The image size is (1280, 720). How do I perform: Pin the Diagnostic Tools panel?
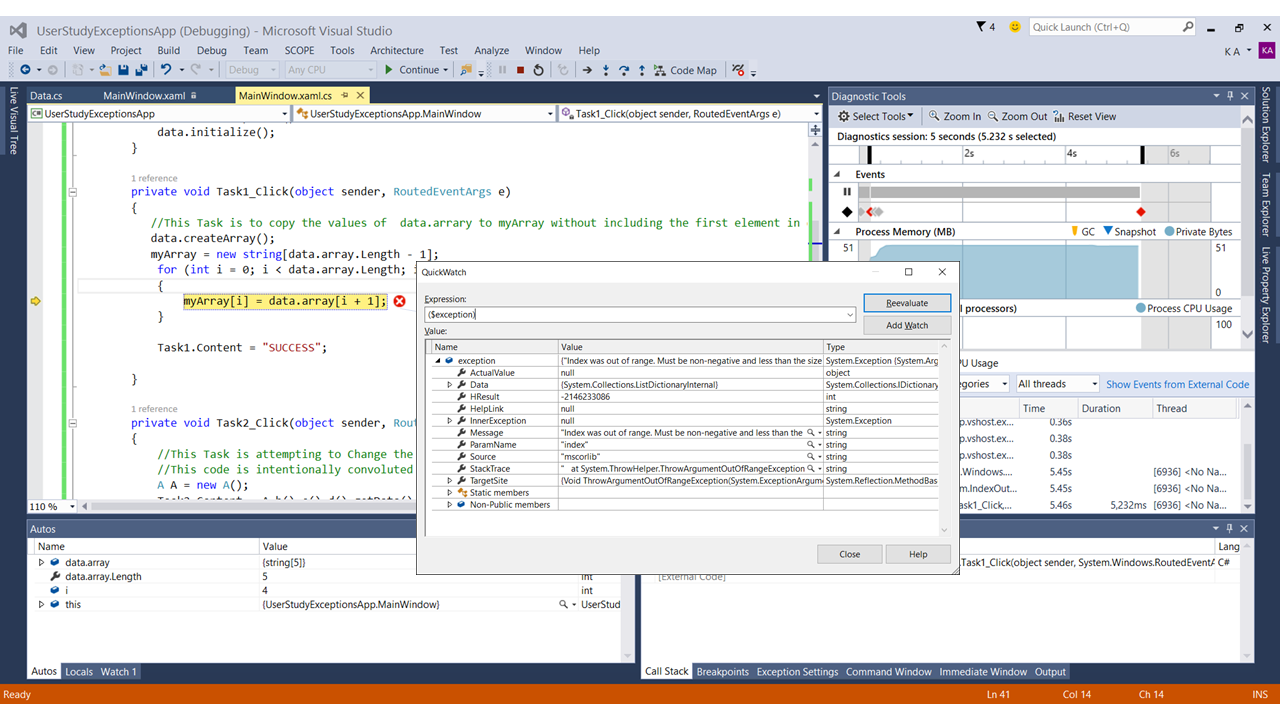(1230, 96)
